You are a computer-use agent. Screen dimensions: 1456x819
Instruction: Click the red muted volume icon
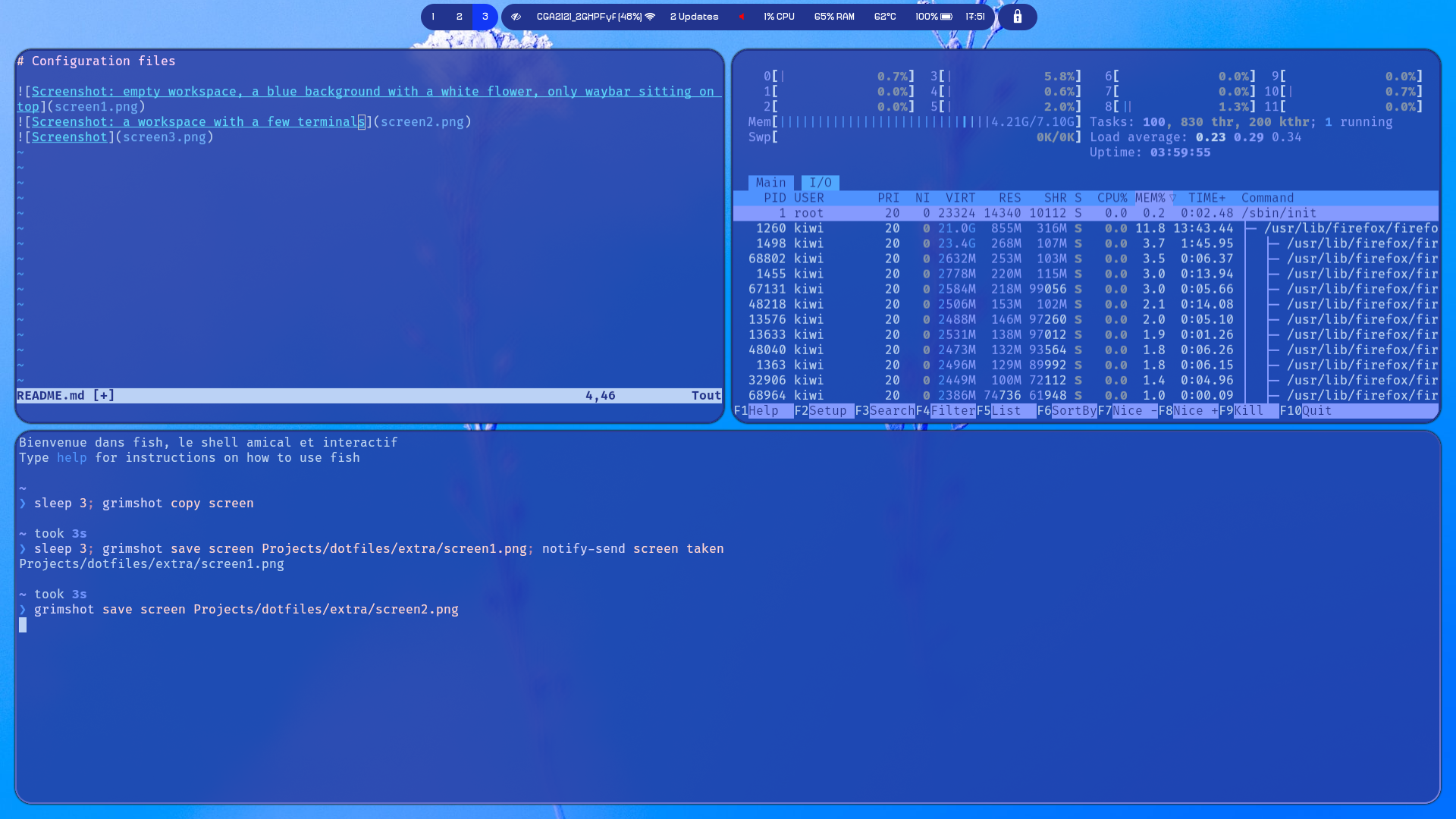(x=742, y=17)
